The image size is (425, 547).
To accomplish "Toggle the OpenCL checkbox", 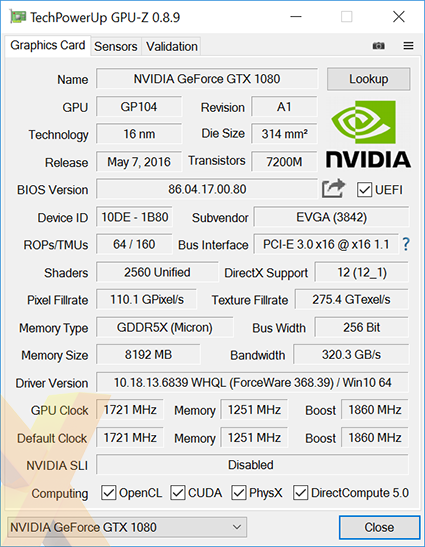I will [109, 493].
